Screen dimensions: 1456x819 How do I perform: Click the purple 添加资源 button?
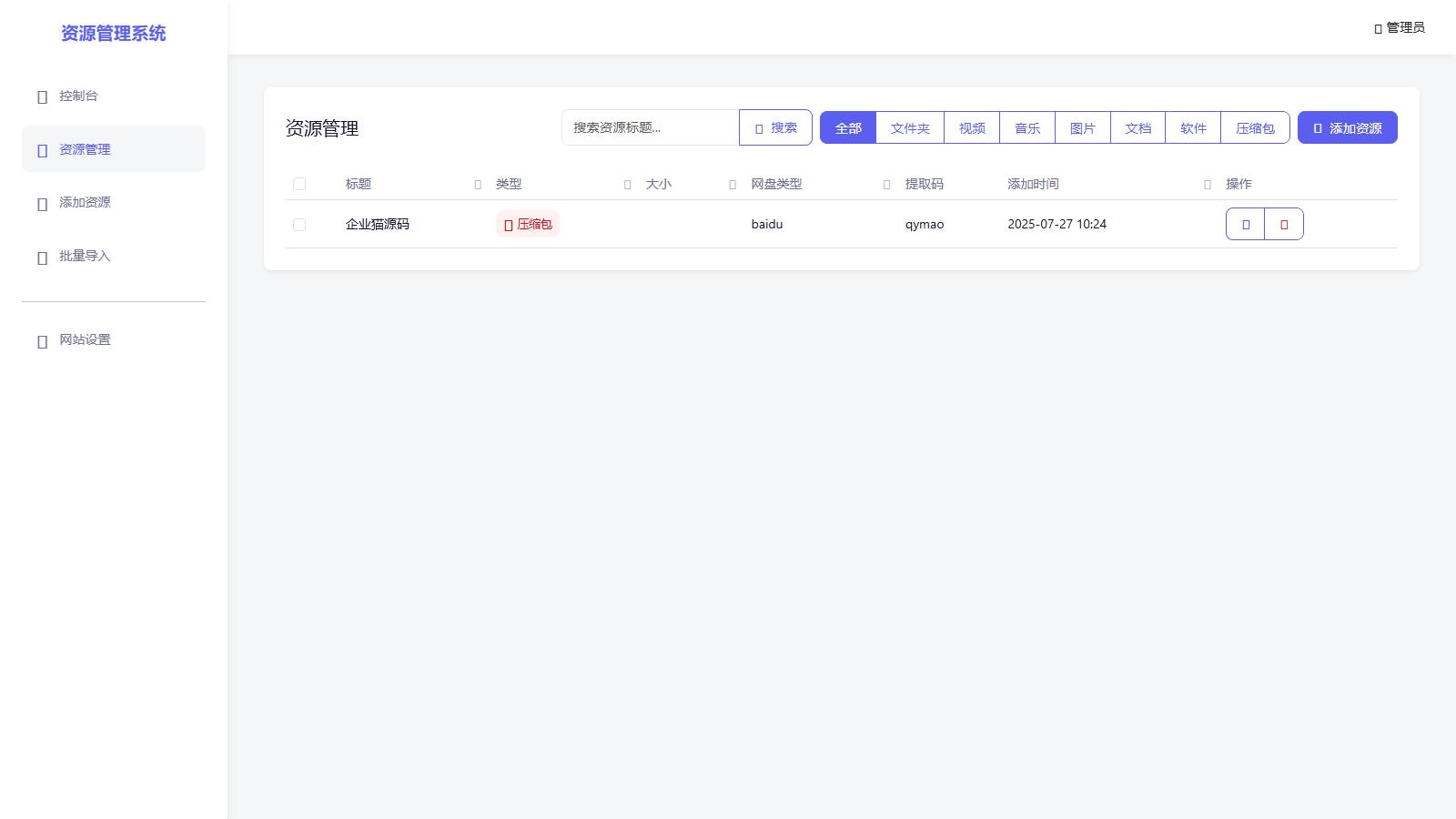click(1347, 128)
